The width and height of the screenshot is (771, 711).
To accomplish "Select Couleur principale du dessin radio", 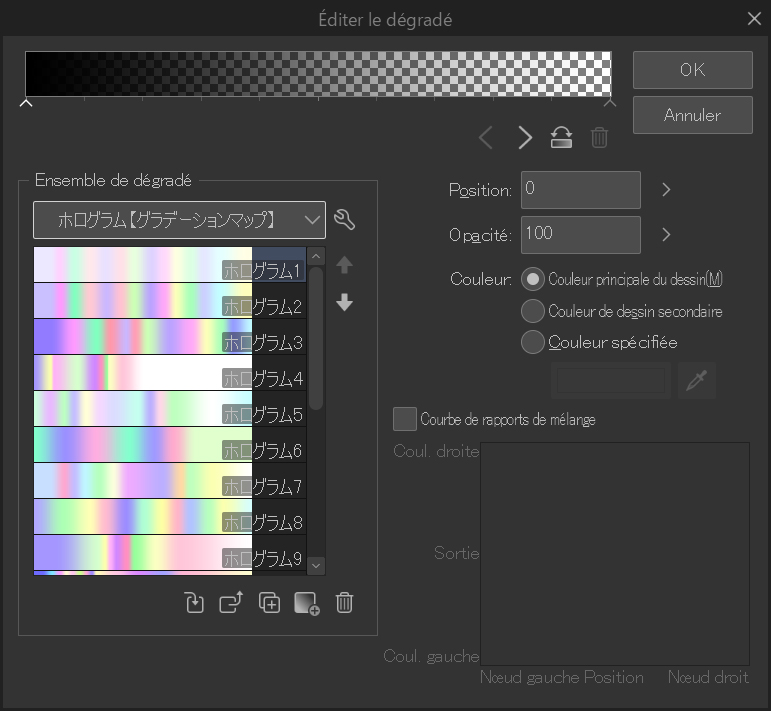I will coord(534,279).
